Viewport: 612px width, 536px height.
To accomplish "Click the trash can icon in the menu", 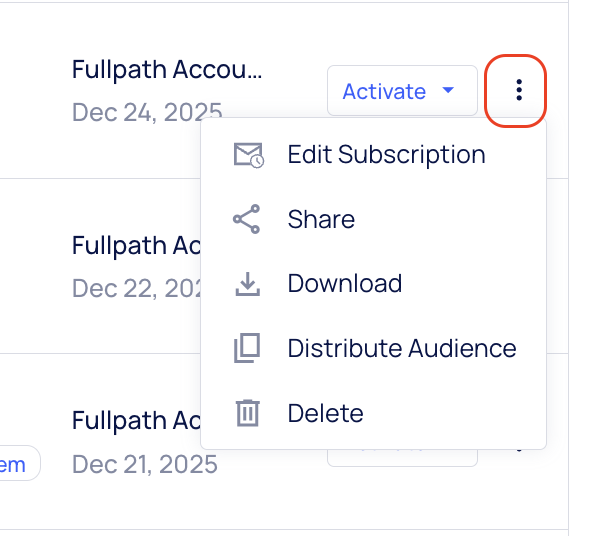I will point(247,413).
